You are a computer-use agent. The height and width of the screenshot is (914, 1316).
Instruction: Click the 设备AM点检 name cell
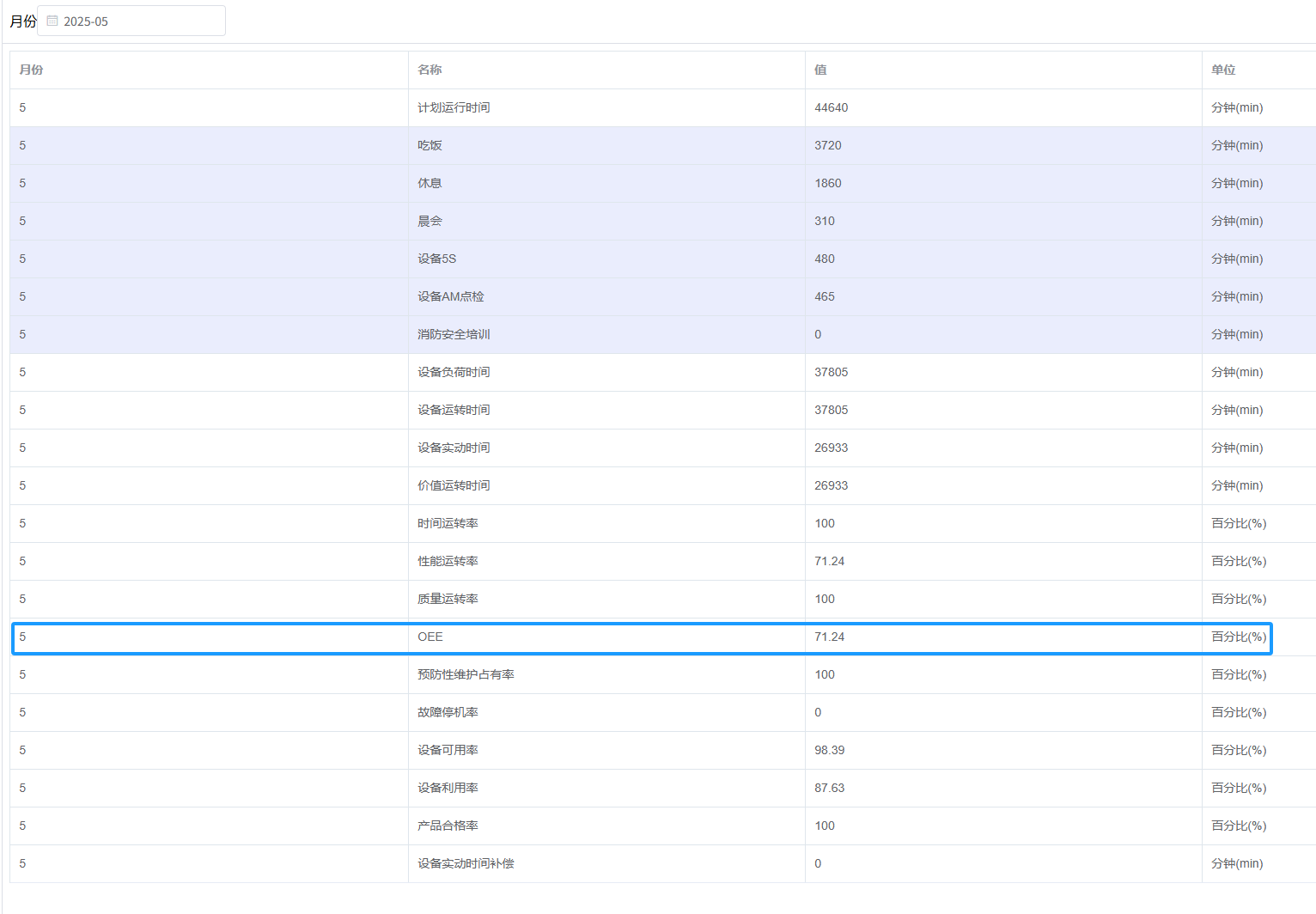click(x=450, y=296)
